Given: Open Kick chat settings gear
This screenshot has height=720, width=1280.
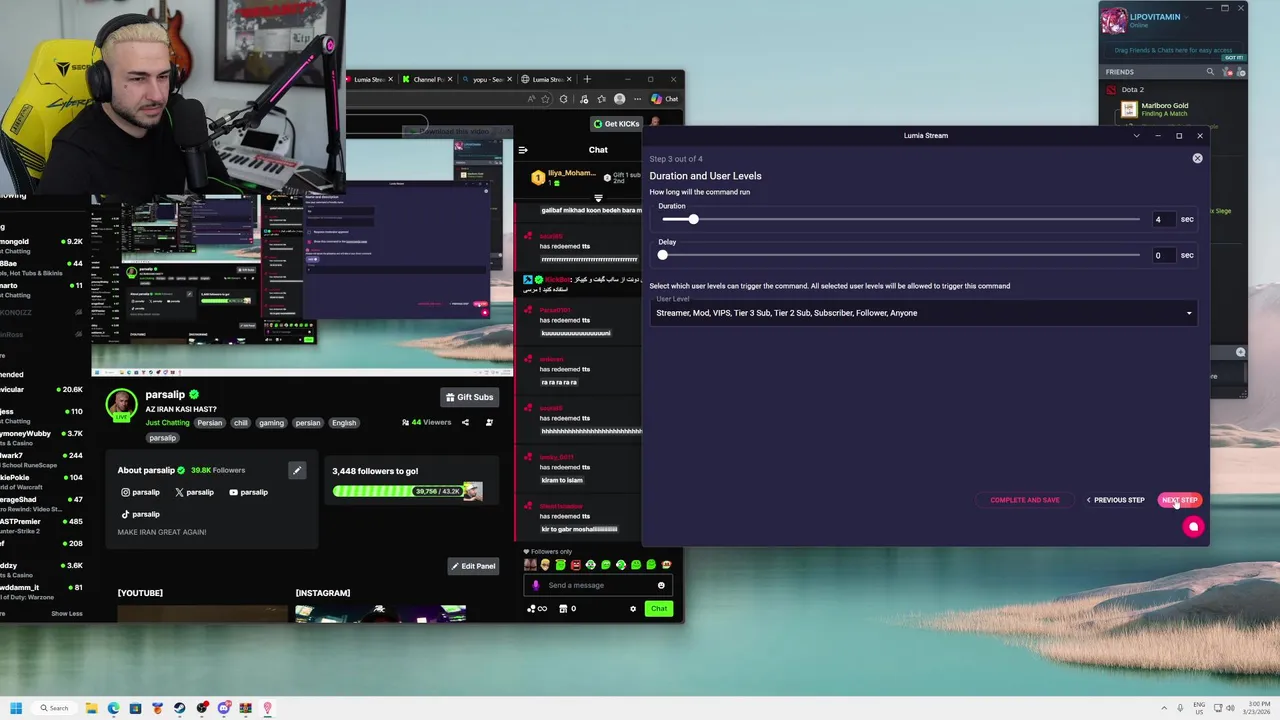Looking at the screenshot, I should pyautogui.click(x=633, y=608).
